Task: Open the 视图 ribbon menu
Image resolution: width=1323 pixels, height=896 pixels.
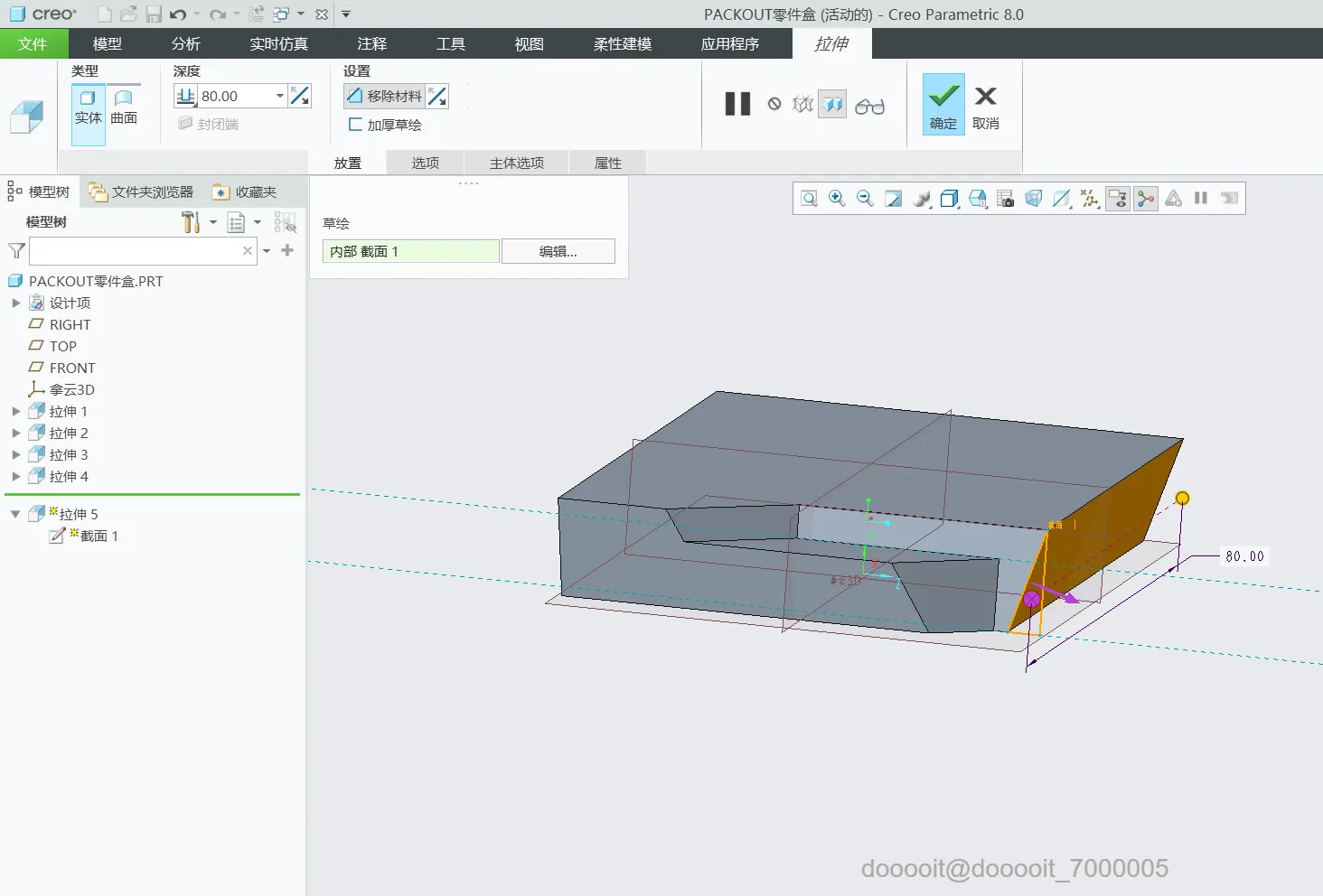Action: [529, 43]
